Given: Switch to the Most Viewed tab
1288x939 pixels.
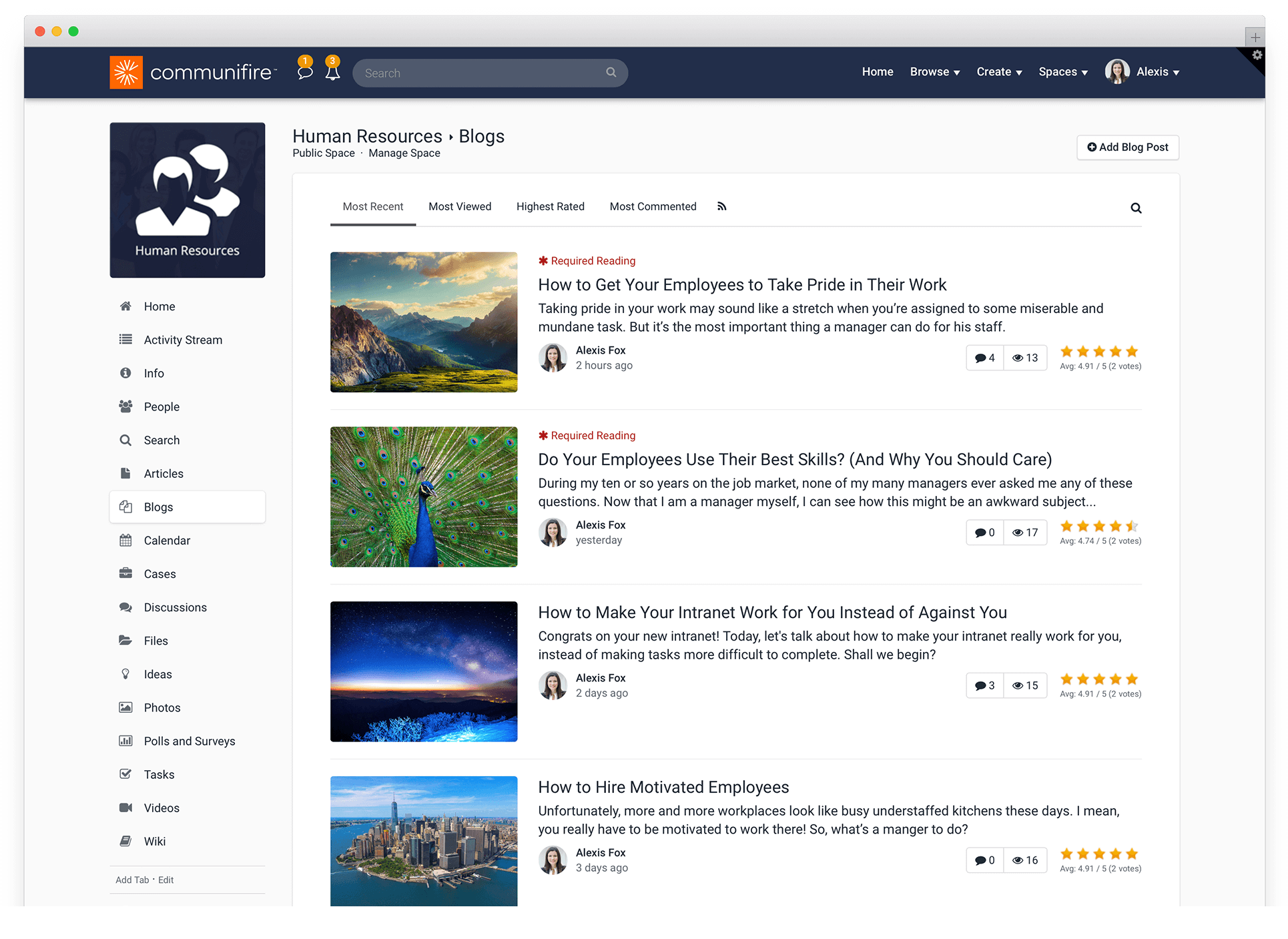Looking at the screenshot, I should coord(460,206).
